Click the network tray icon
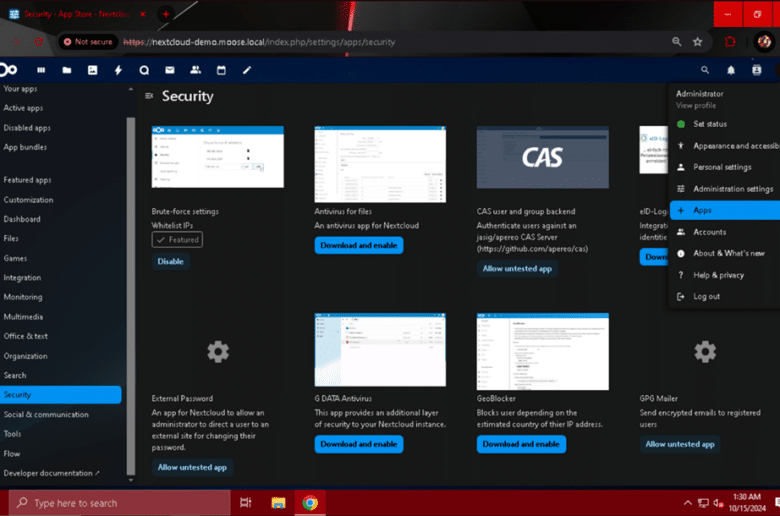The width and height of the screenshot is (780, 516). (x=703, y=503)
